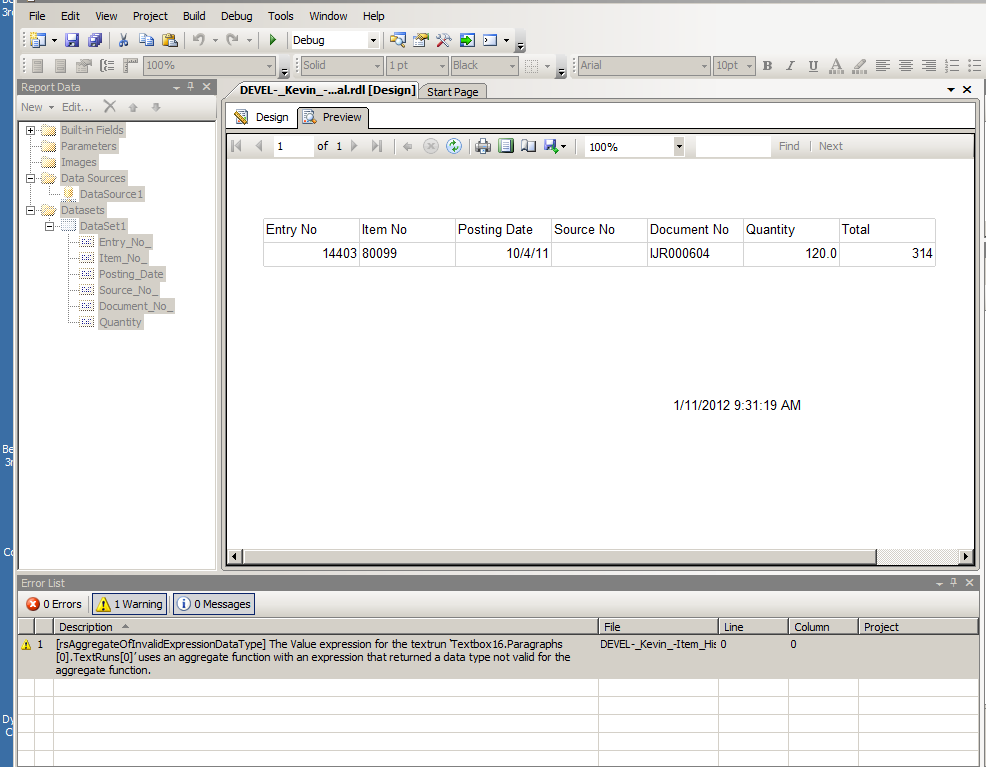This screenshot has width=986, height=767.
Task: Click the green Start Debugging arrow
Action: 272,40
